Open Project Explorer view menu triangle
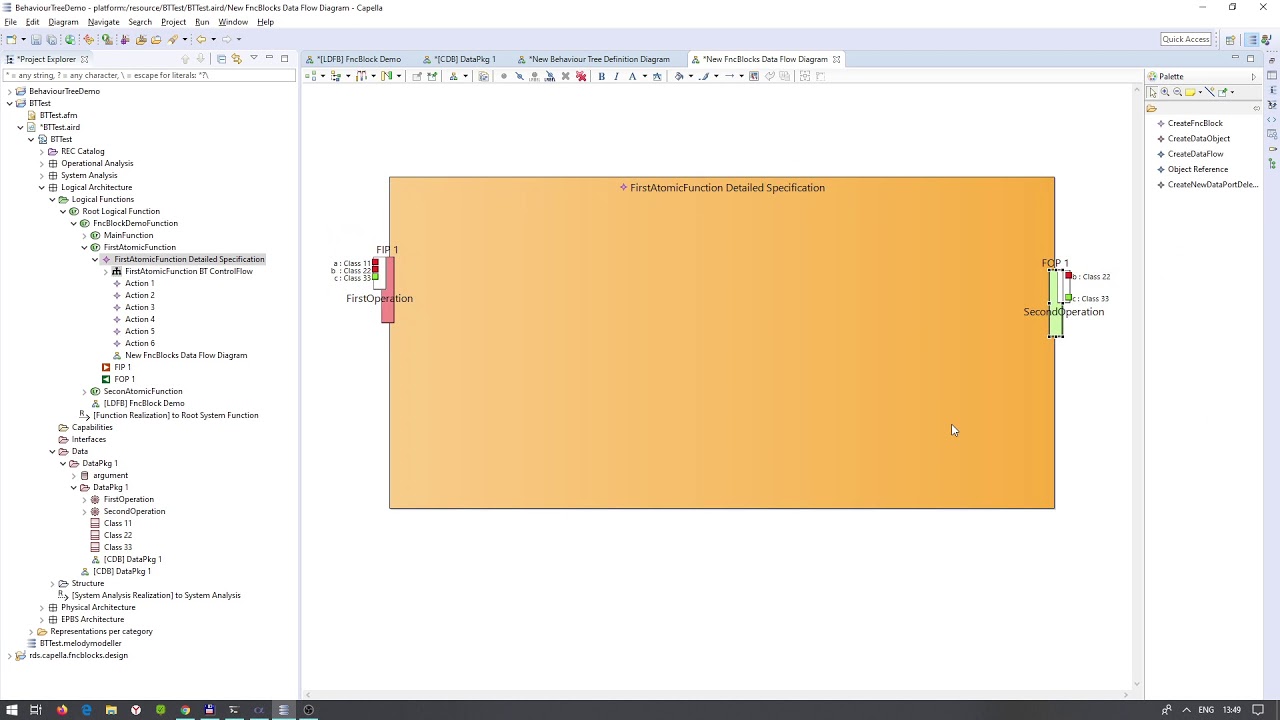The height and width of the screenshot is (720, 1280). pyautogui.click(x=253, y=58)
